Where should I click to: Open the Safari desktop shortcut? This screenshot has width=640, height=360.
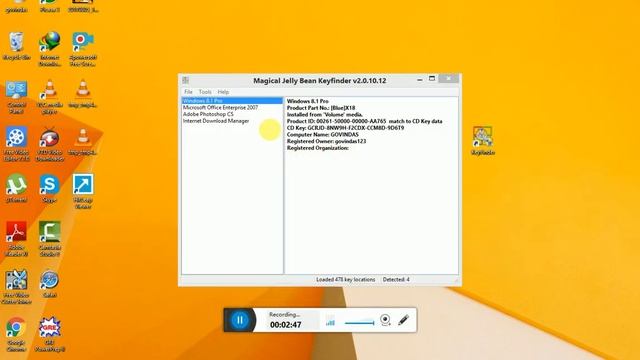[49, 284]
